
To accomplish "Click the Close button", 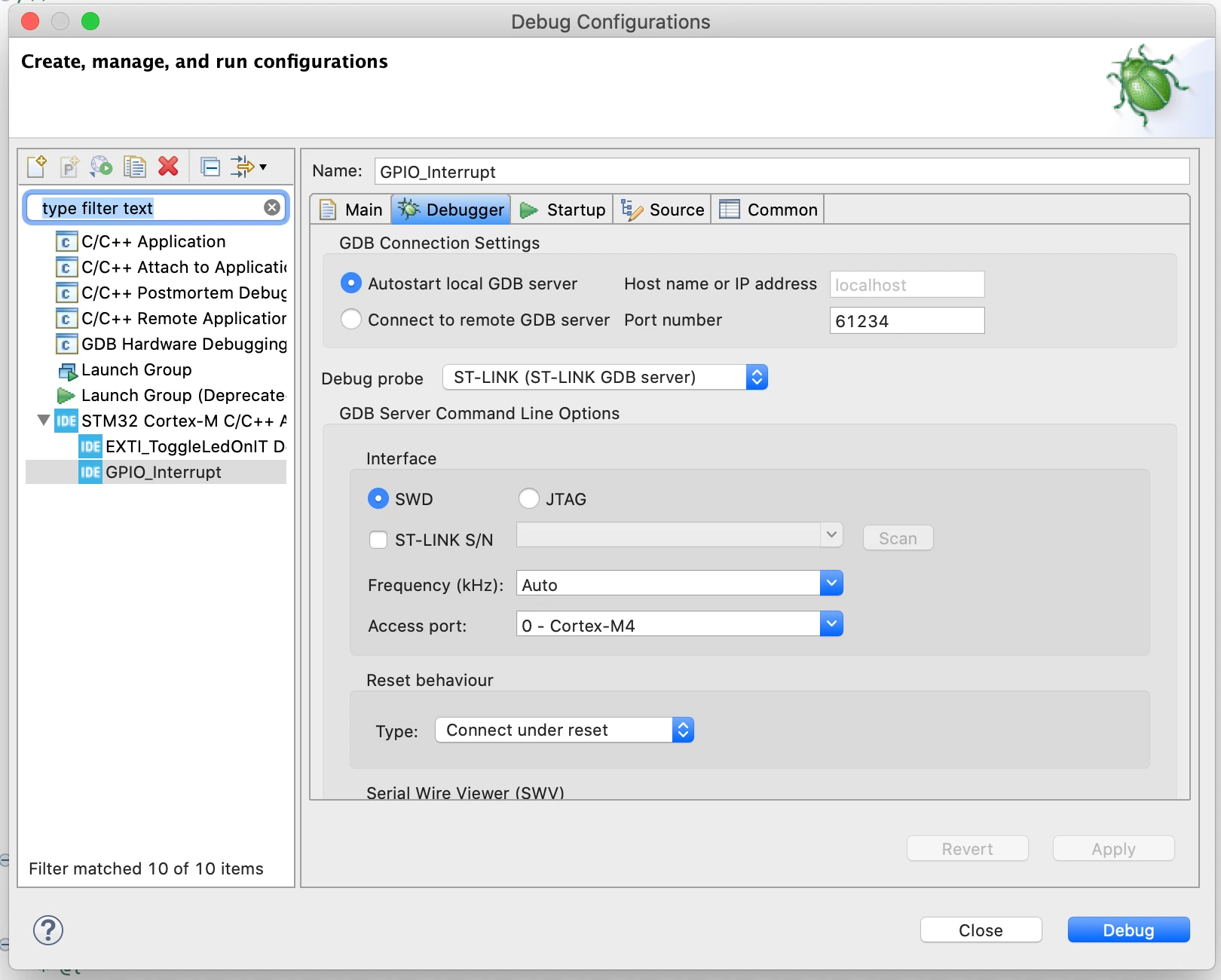I will pos(981,930).
